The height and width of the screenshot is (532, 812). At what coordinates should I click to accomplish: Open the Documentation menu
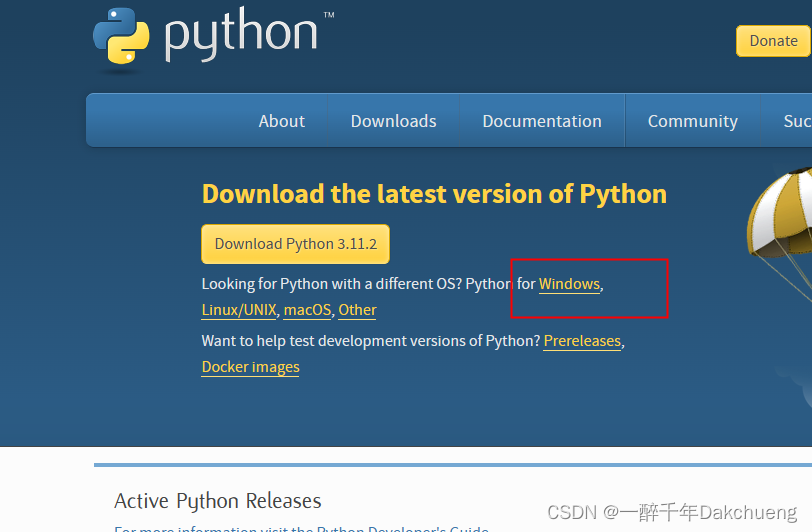click(542, 121)
